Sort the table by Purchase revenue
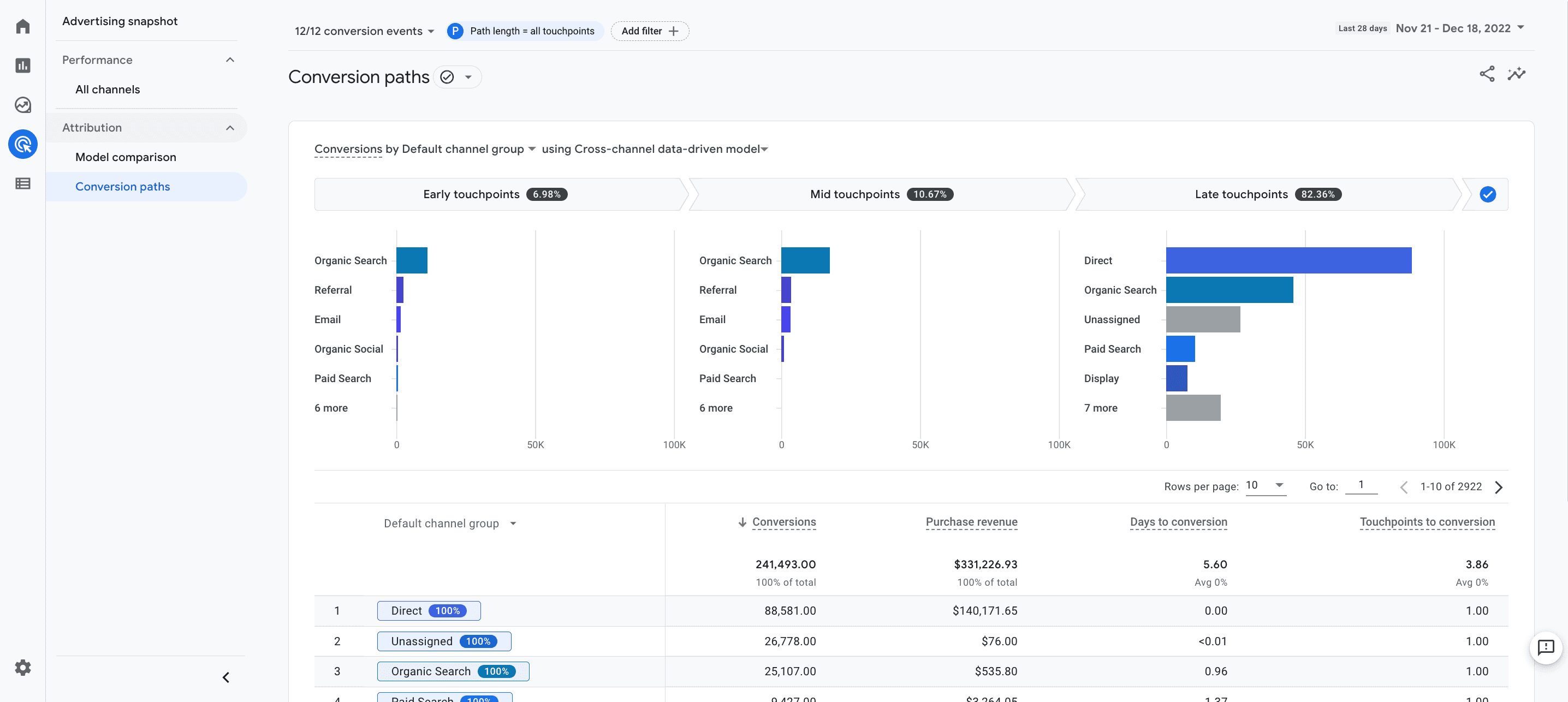 pos(971,522)
